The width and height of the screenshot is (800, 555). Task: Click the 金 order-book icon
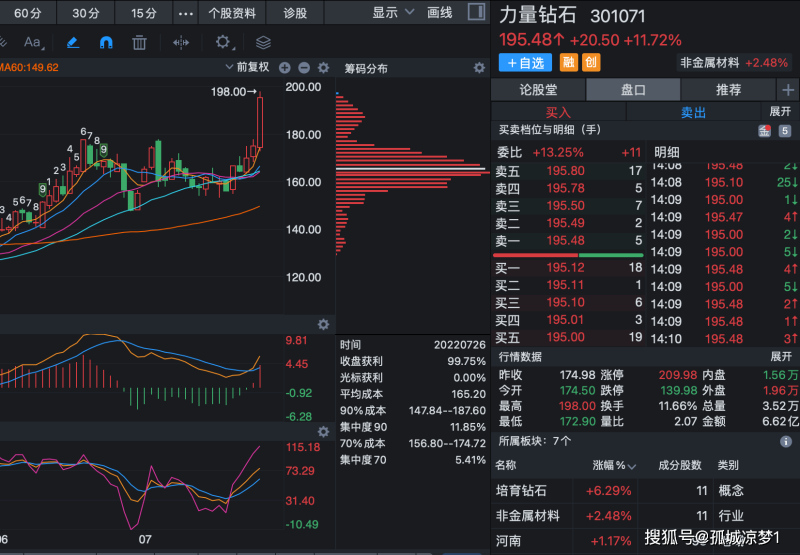[x=764, y=131]
